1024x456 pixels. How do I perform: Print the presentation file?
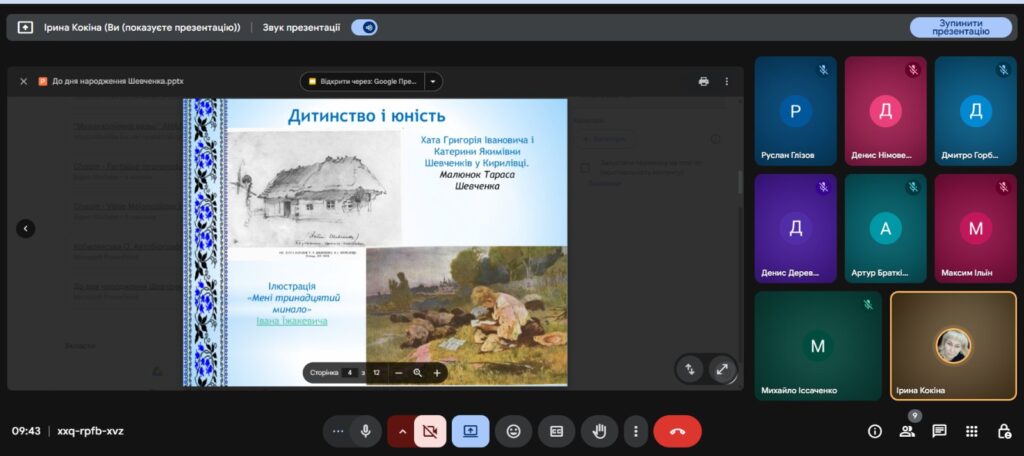click(x=703, y=81)
